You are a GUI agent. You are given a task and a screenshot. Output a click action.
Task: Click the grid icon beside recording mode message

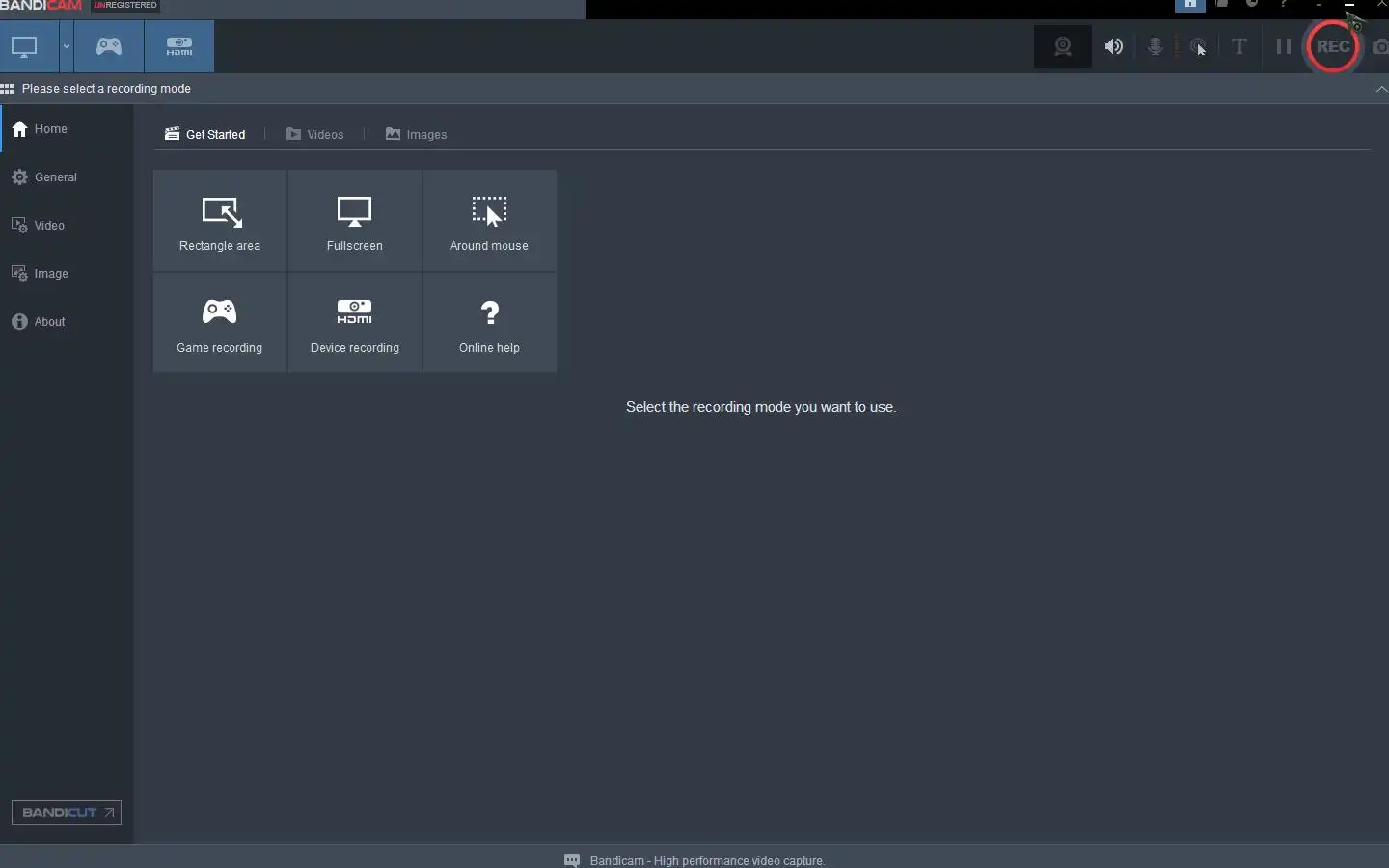7,89
